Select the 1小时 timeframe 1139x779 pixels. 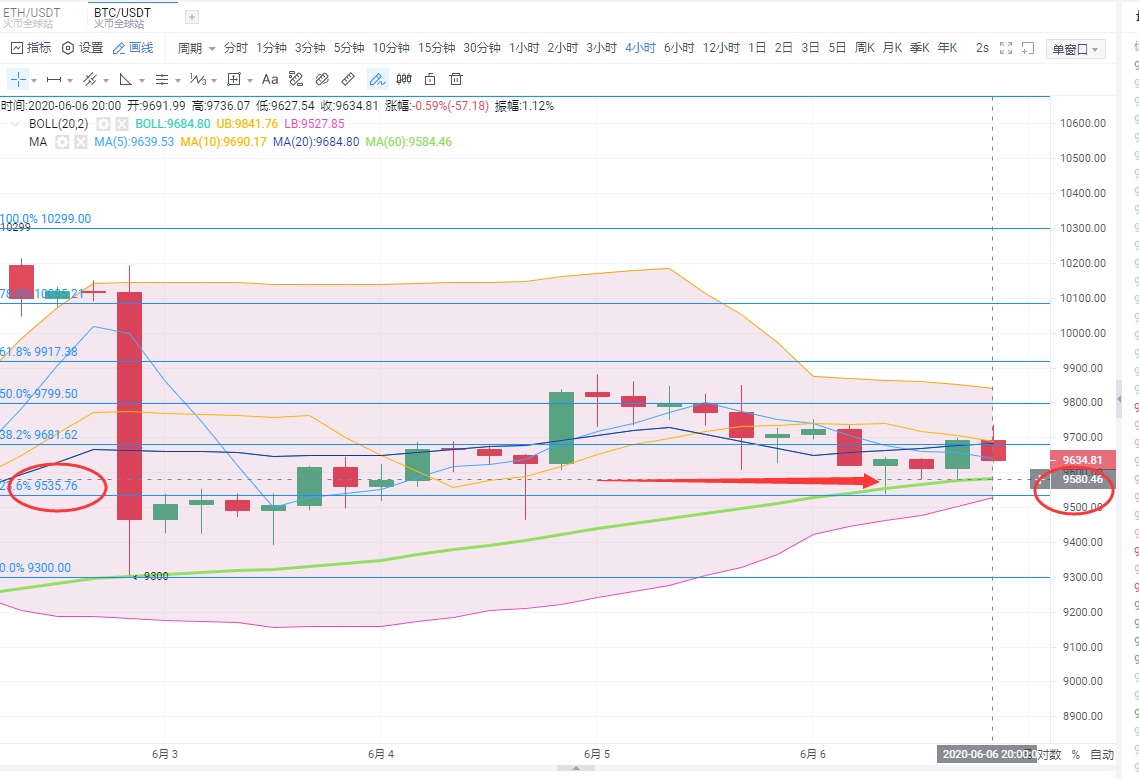click(524, 48)
